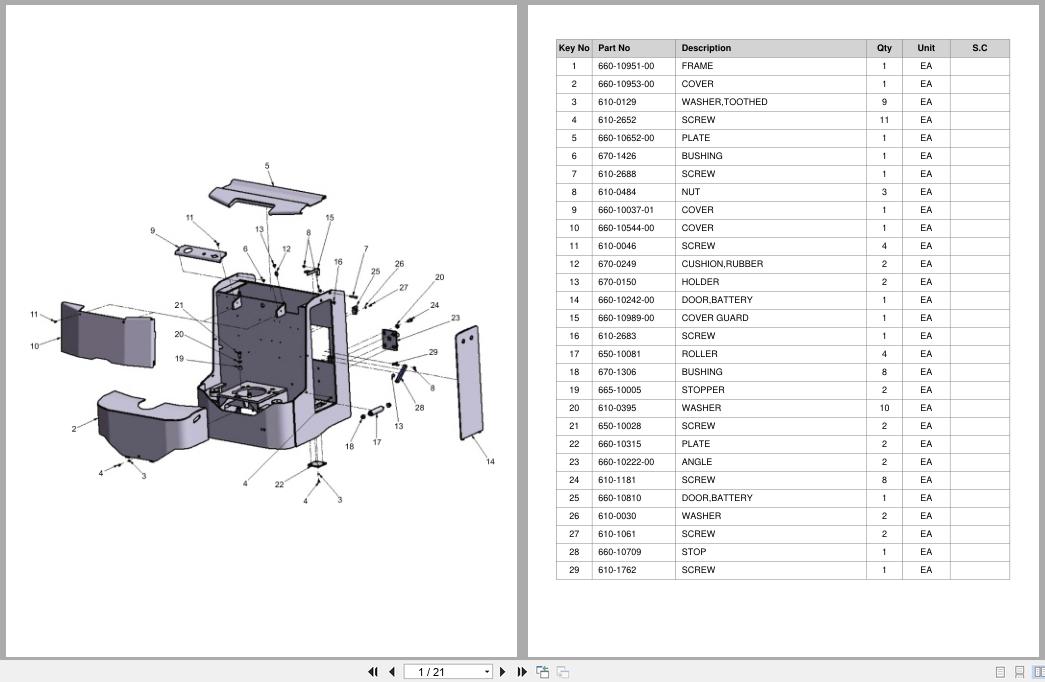Open the page number dropdown arrow

coord(487,672)
